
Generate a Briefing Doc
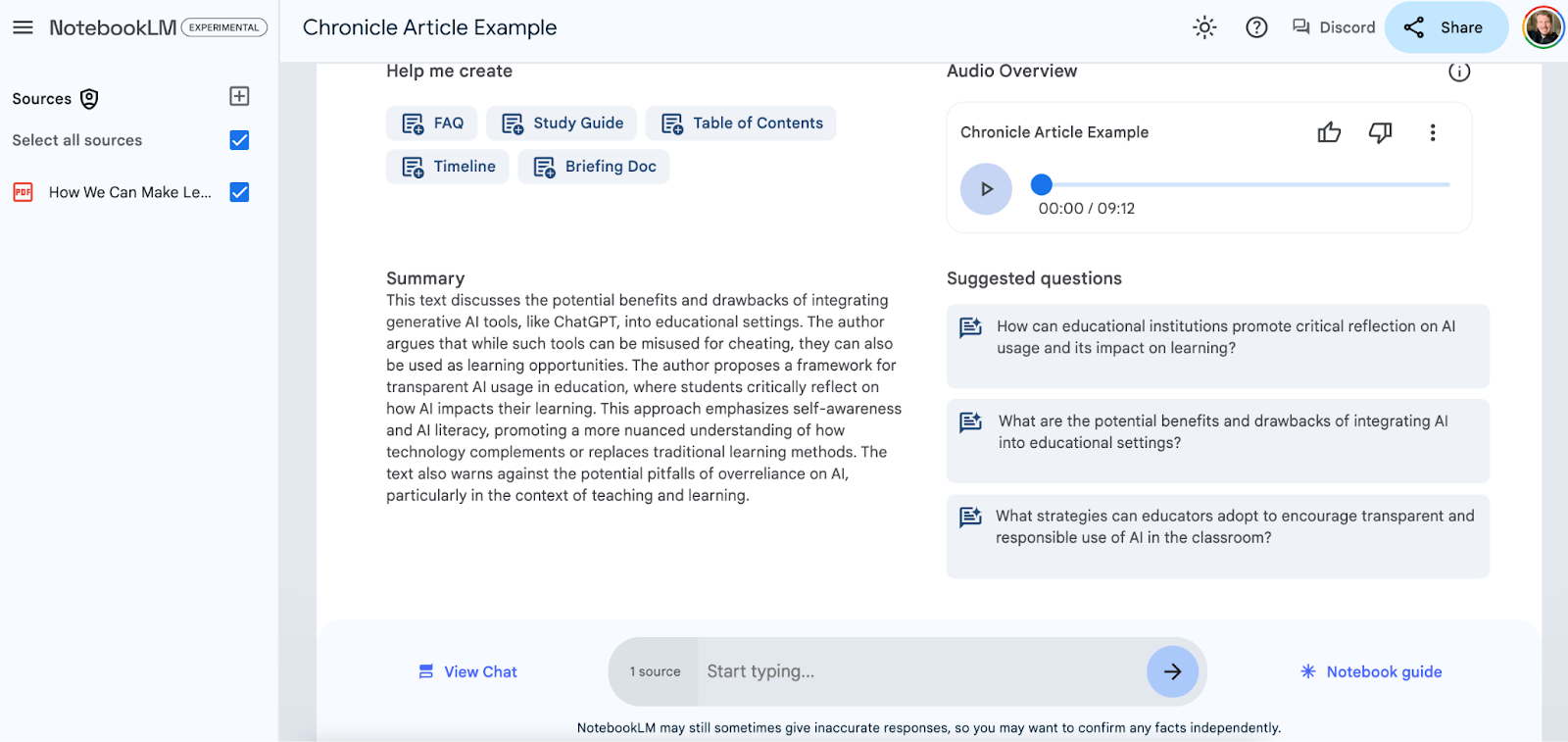click(x=593, y=166)
